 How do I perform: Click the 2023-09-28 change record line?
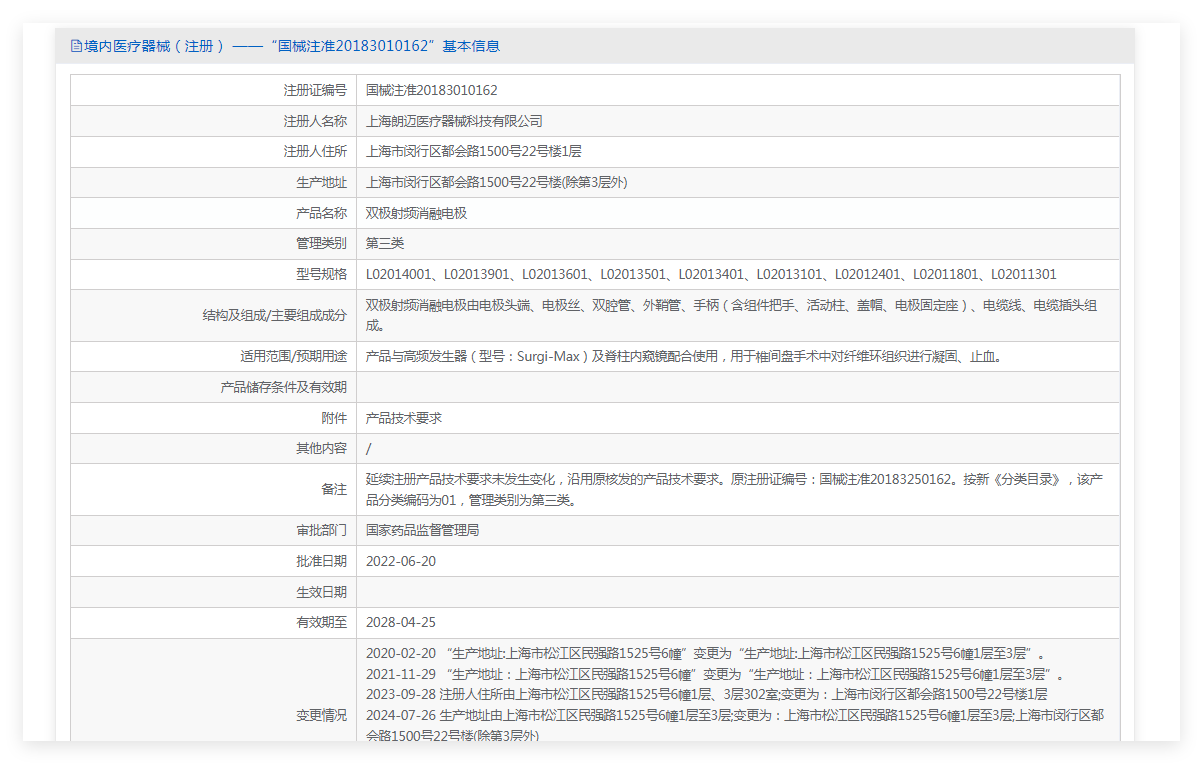point(706,694)
